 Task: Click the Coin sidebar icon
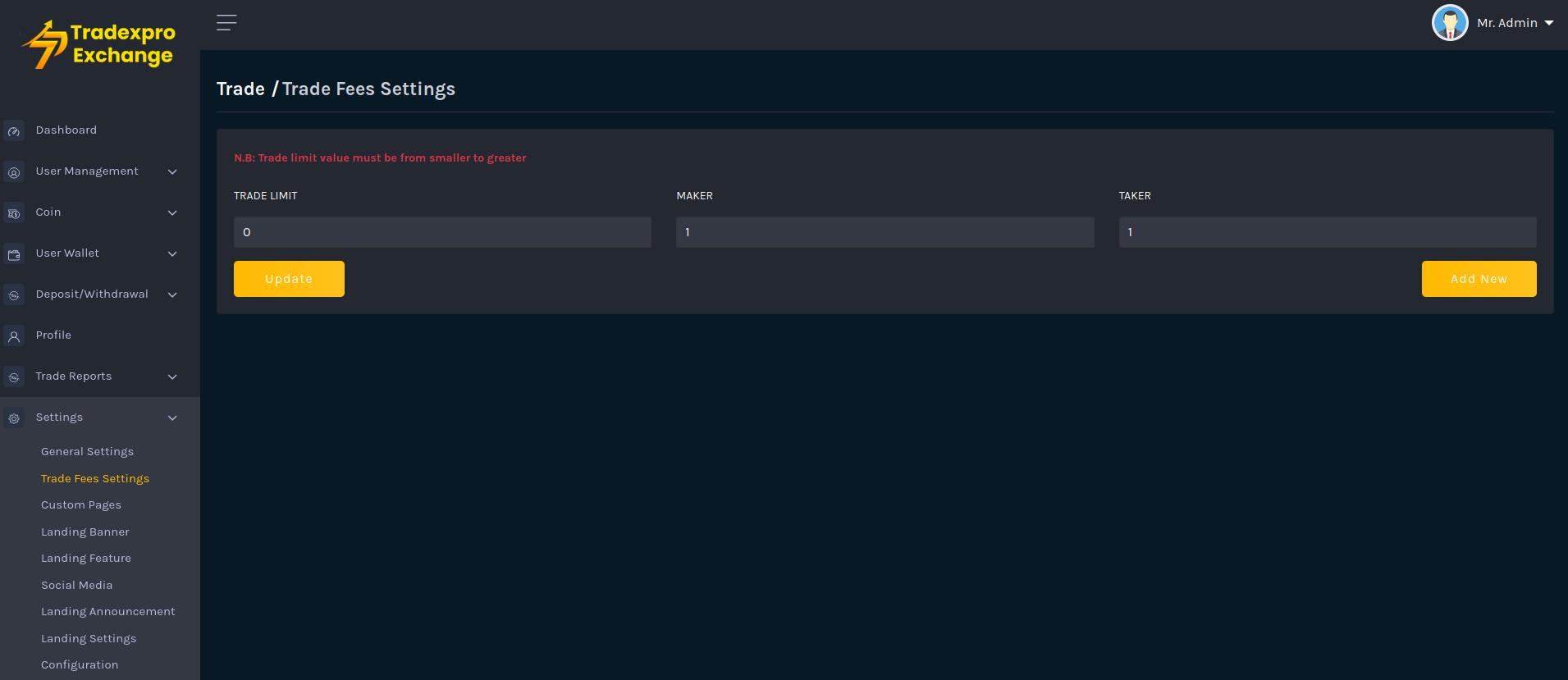[14, 213]
